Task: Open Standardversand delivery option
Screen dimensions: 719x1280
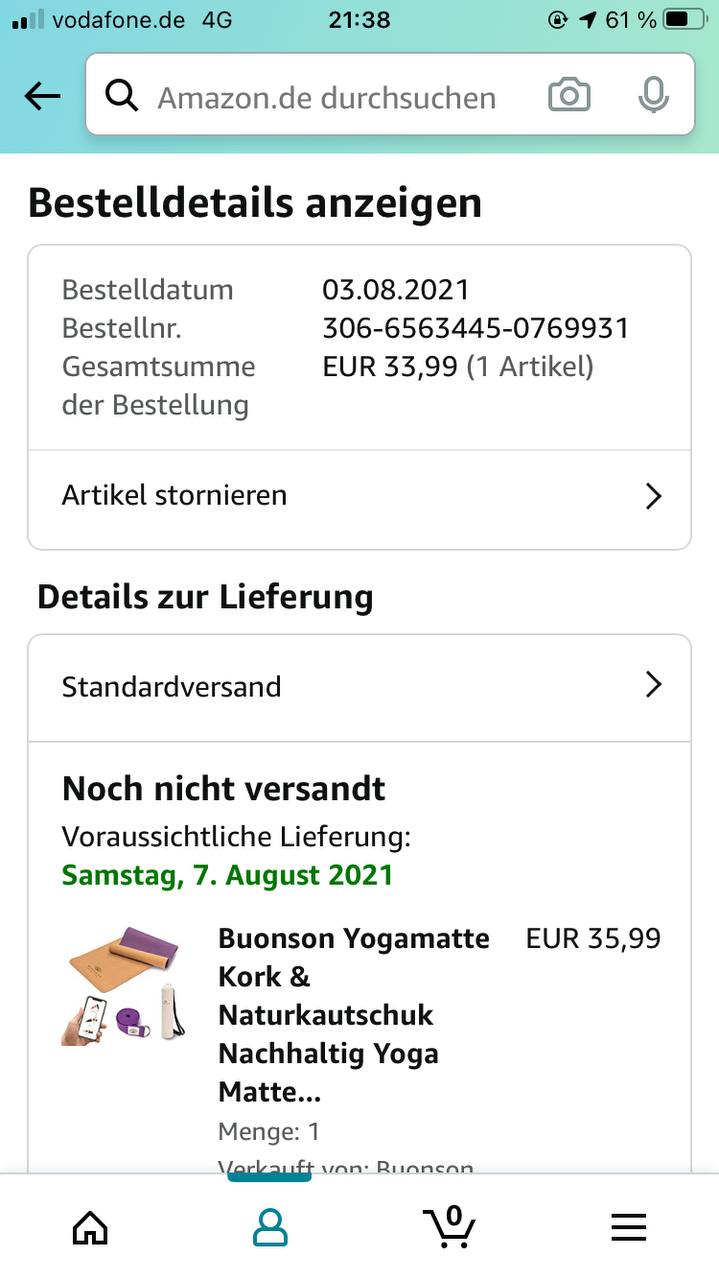Action: (x=172, y=687)
